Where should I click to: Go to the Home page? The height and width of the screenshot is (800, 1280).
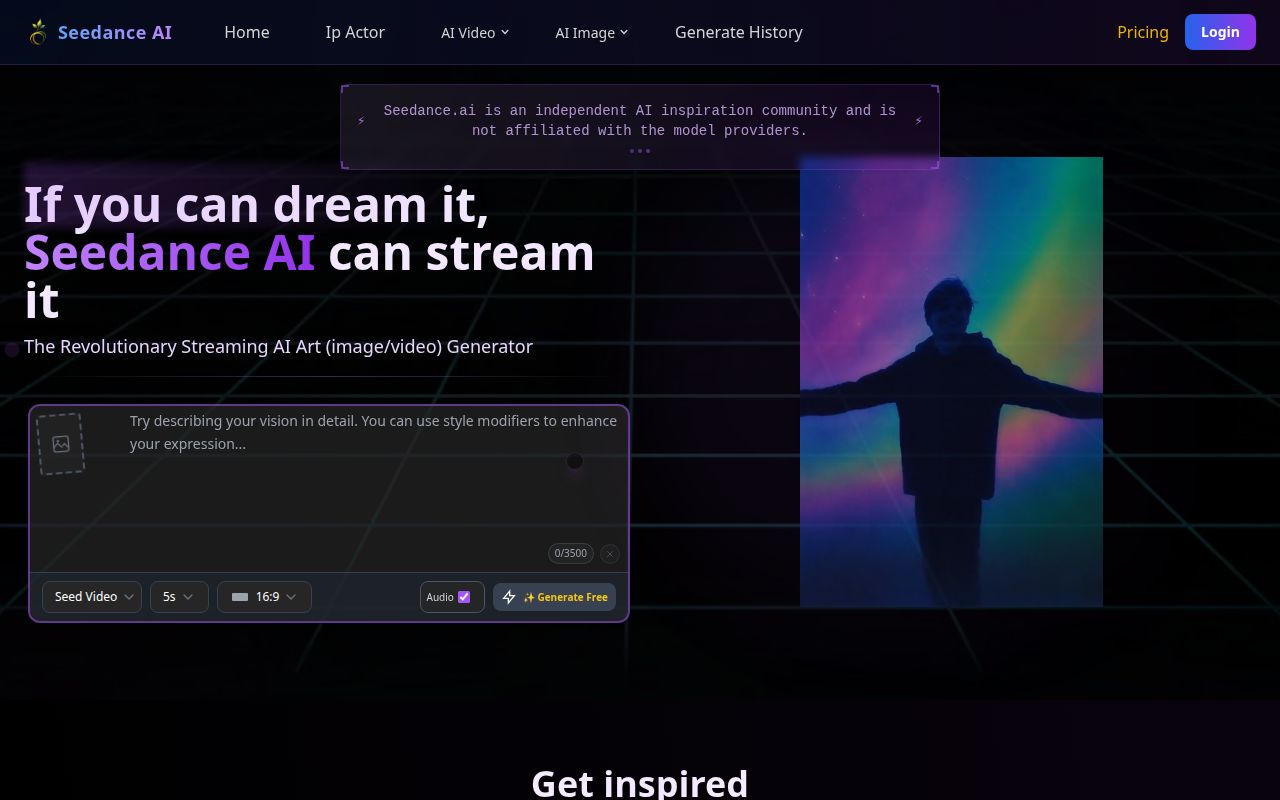click(x=247, y=32)
